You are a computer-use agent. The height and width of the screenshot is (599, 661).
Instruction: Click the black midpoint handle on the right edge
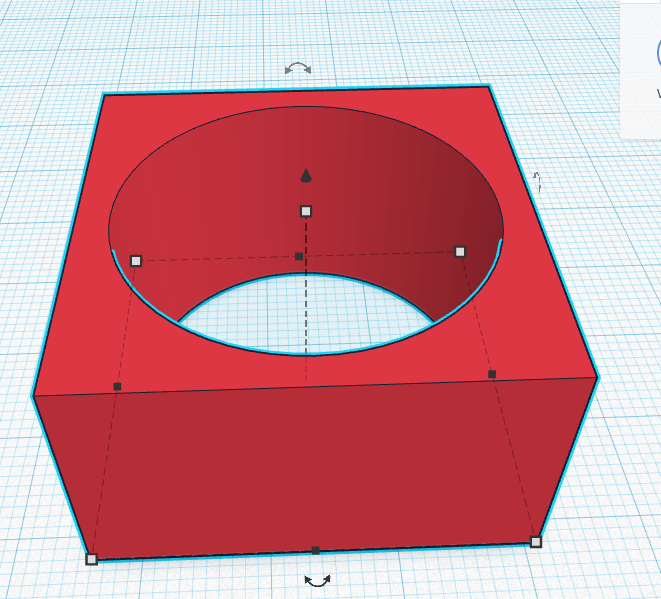coord(492,374)
